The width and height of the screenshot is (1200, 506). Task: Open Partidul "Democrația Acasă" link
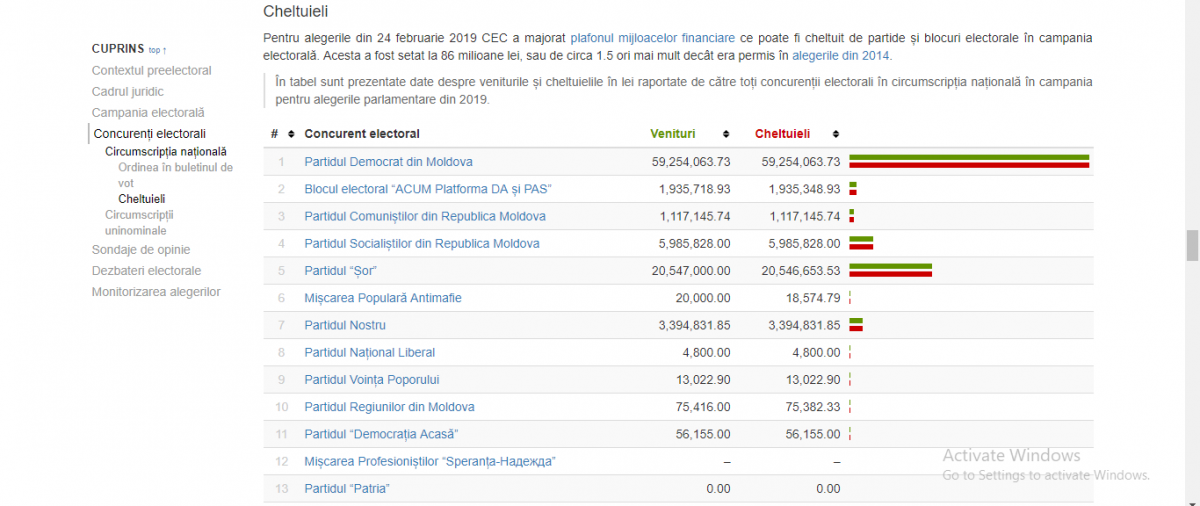(382, 434)
